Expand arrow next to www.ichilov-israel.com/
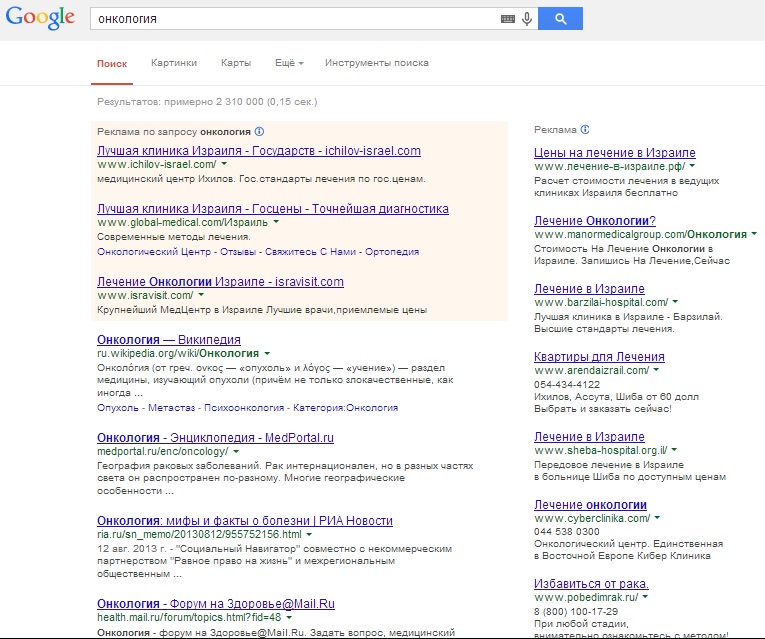 [x=224, y=164]
